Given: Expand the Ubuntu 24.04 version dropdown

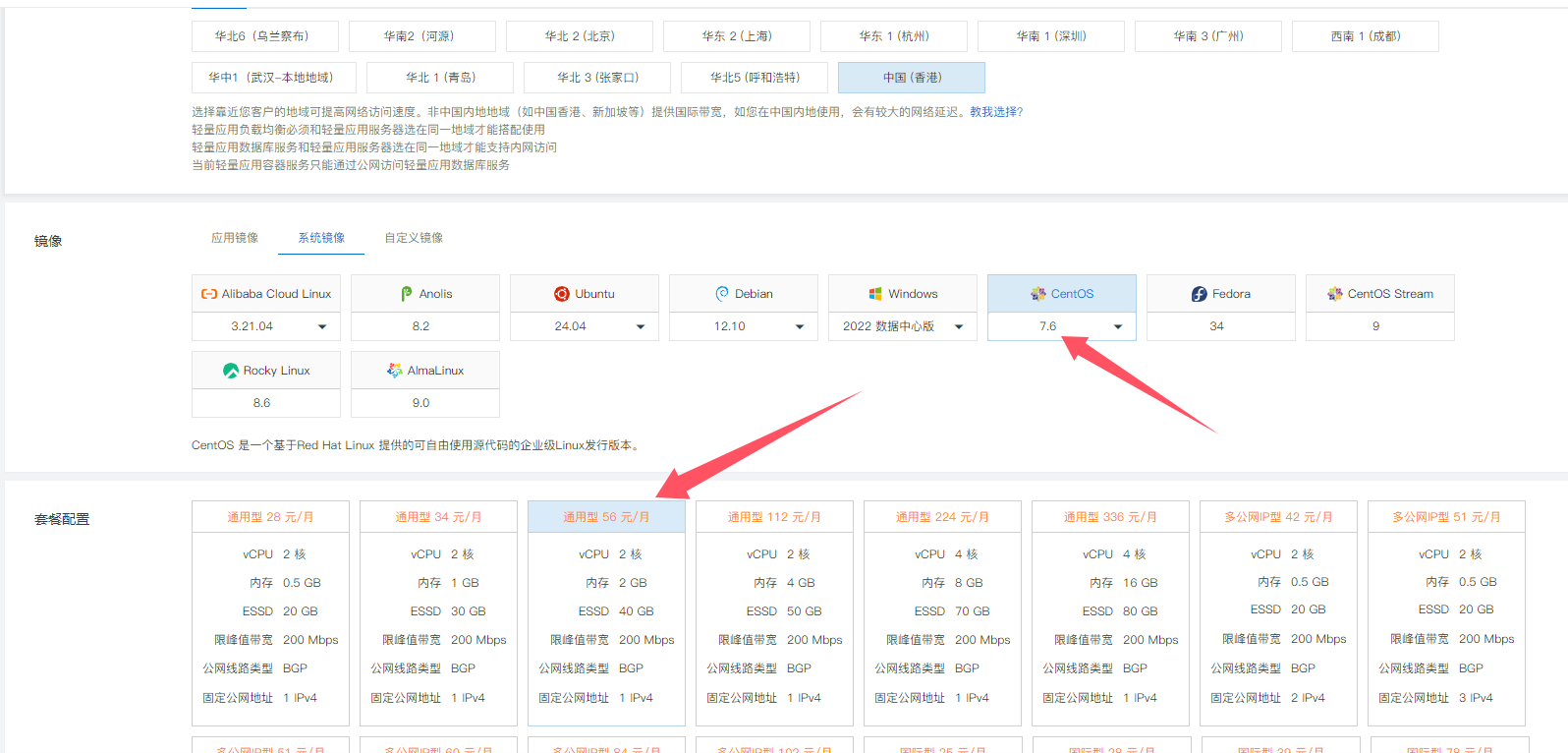Looking at the screenshot, I should [585, 326].
